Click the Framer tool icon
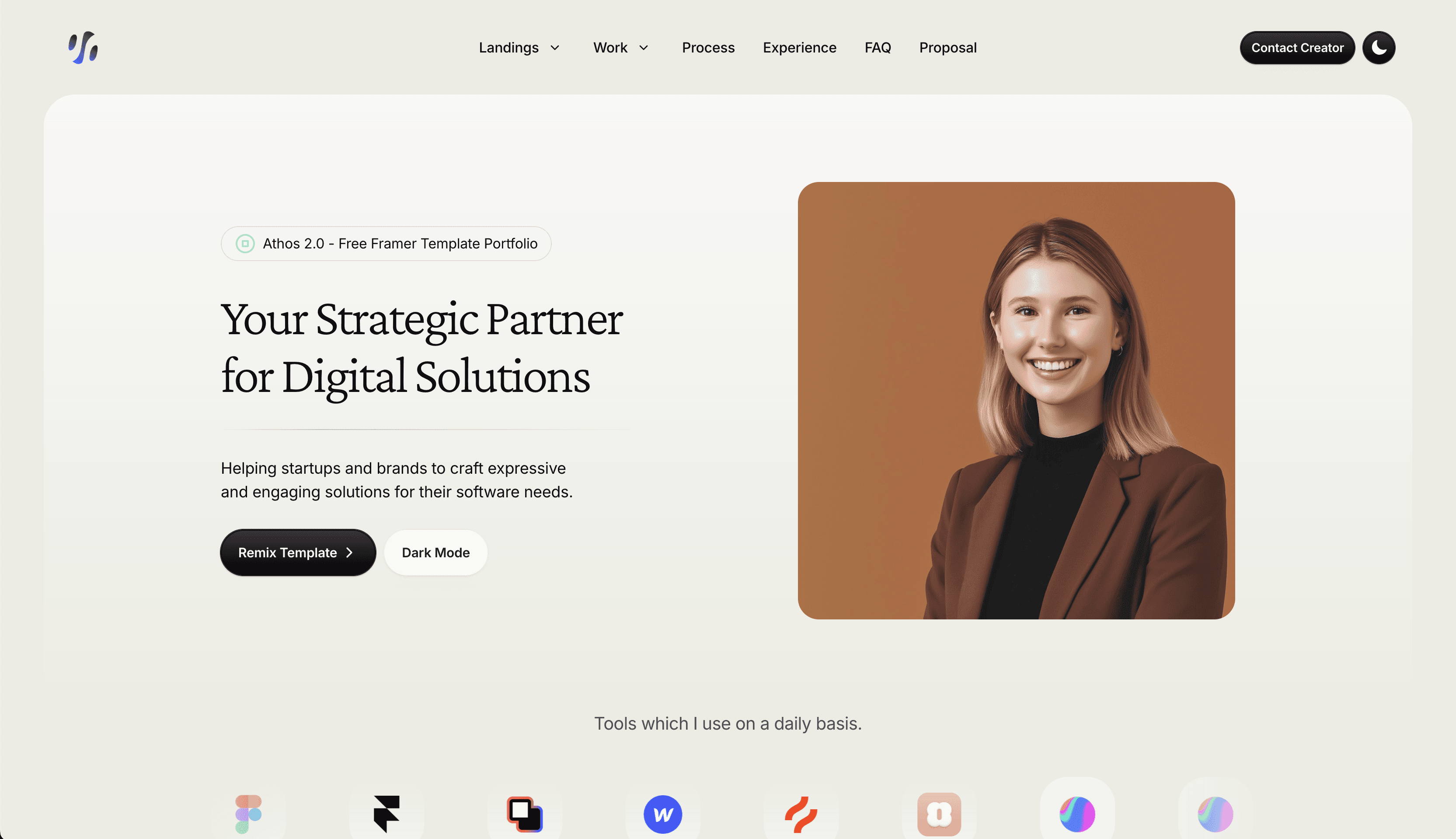 [x=387, y=814]
